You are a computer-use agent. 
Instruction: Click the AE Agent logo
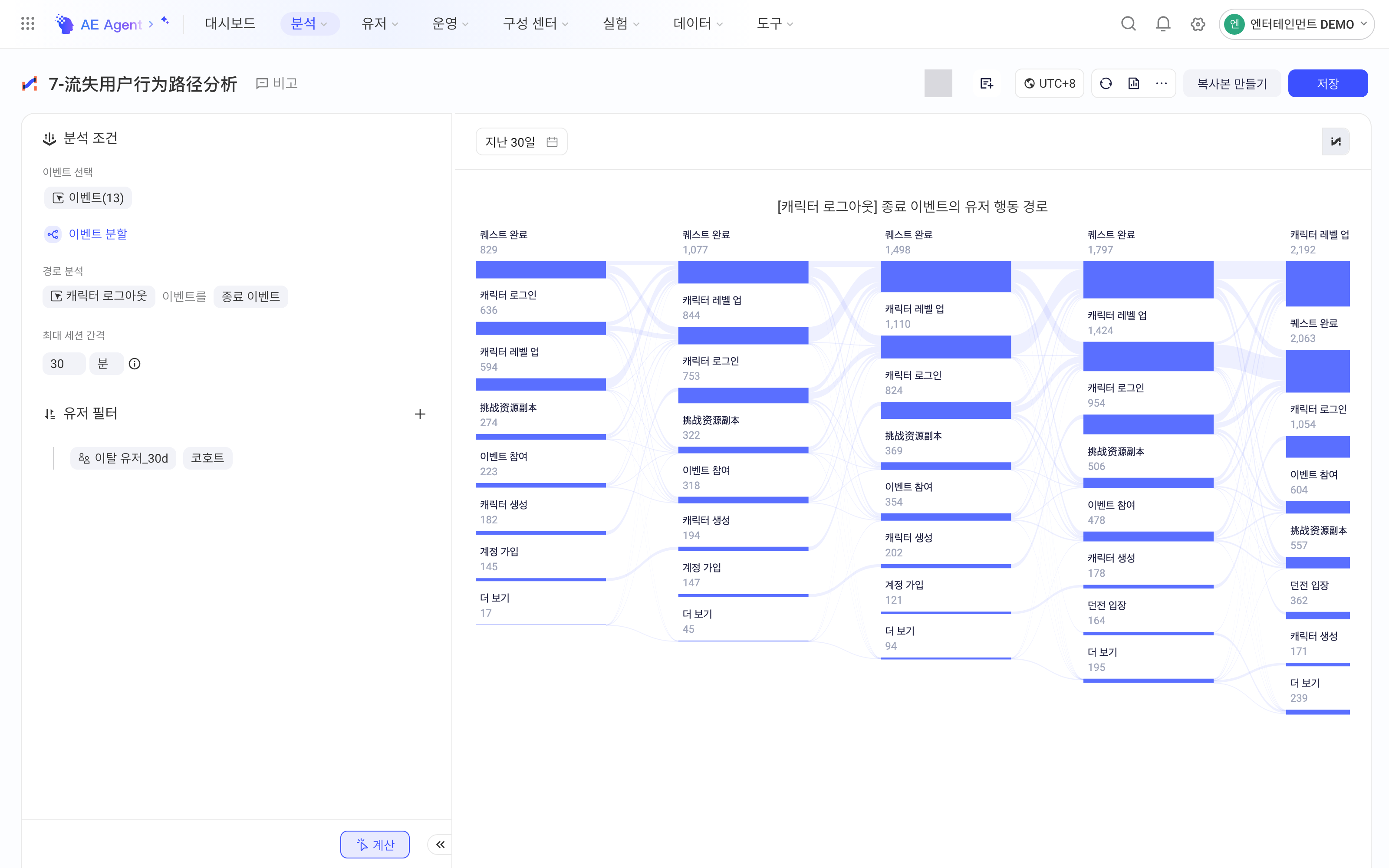click(x=99, y=23)
